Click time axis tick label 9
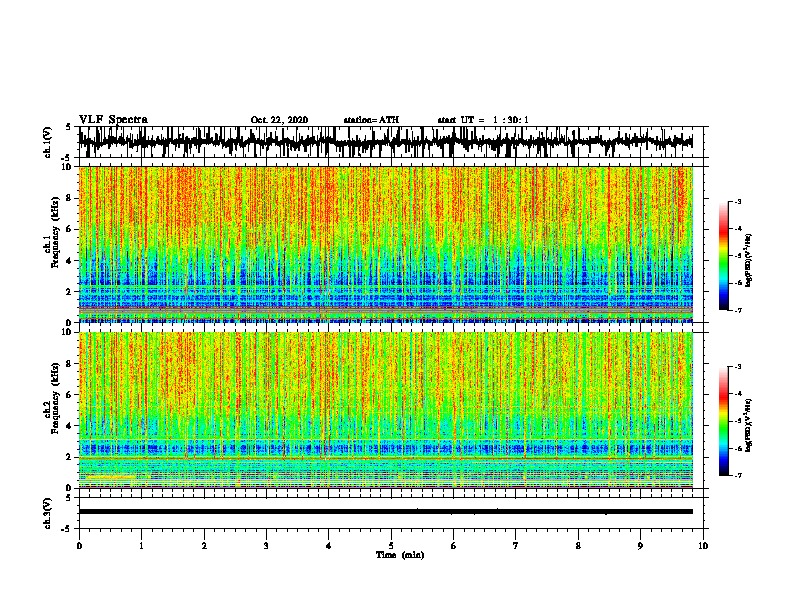The image size is (792, 612). [x=640, y=546]
